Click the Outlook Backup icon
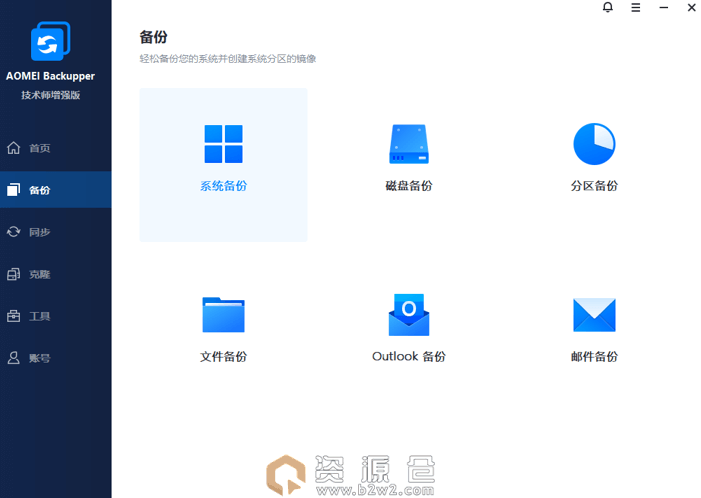 pyautogui.click(x=408, y=315)
